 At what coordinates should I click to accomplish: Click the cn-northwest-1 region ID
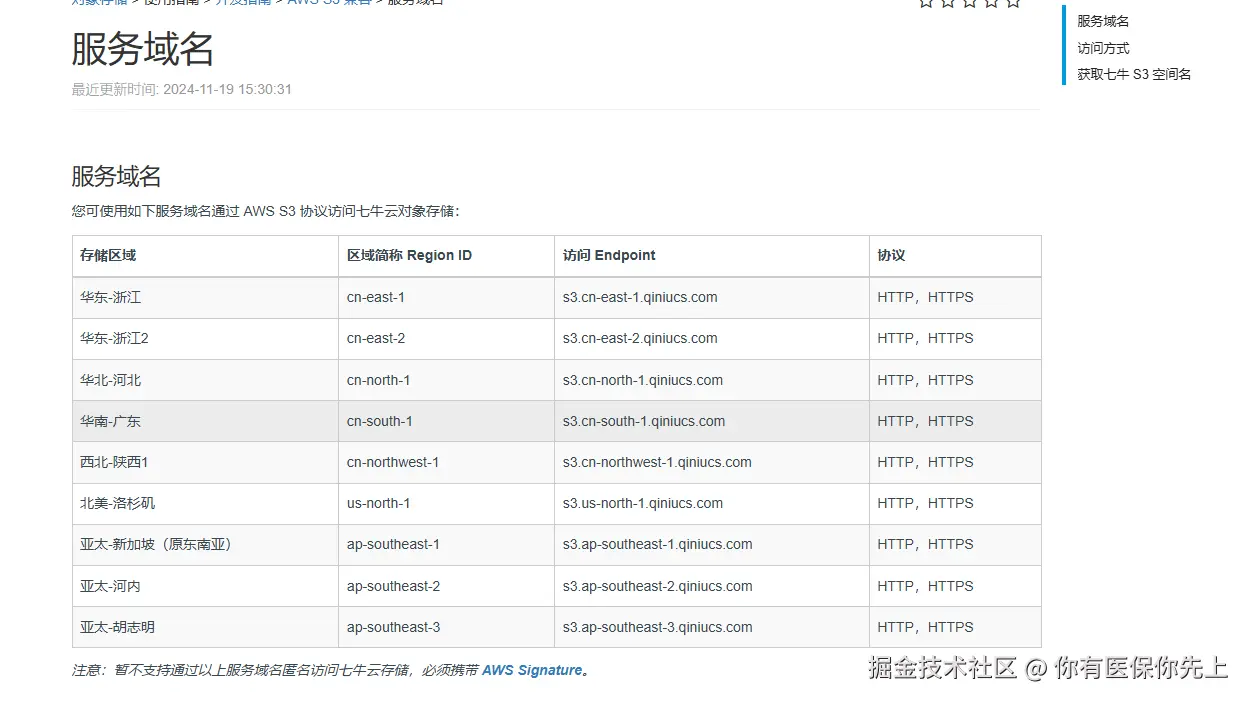click(393, 462)
